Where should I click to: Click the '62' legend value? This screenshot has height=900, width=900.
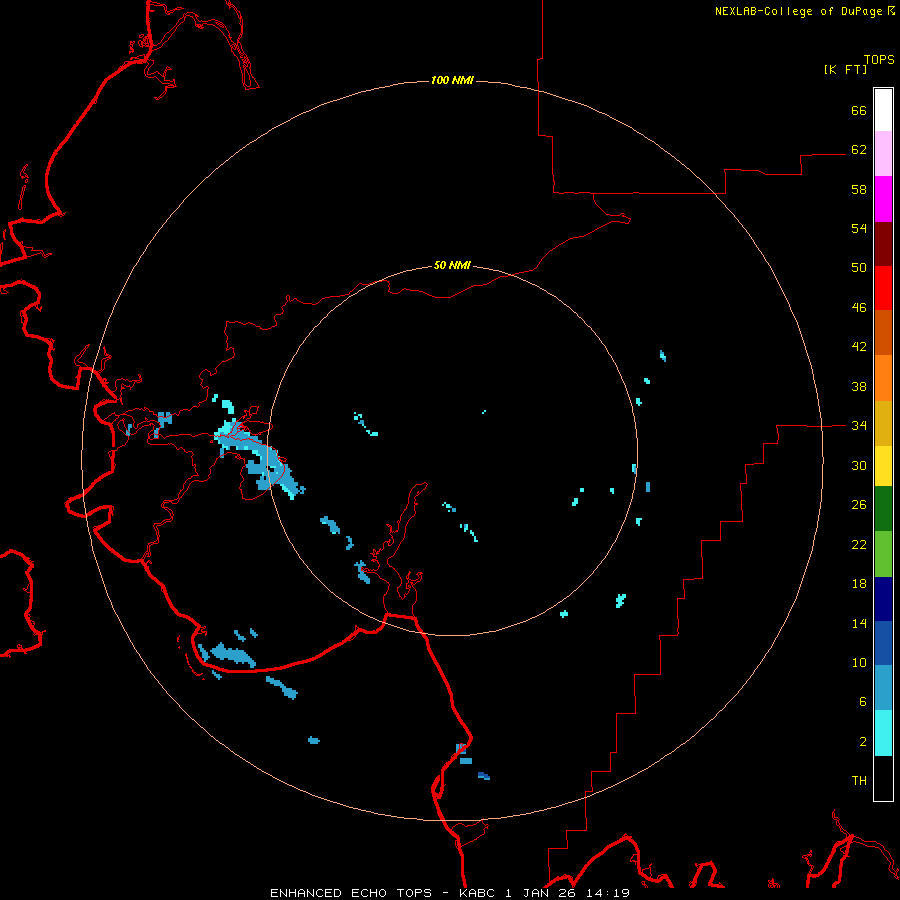click(859, 150)
